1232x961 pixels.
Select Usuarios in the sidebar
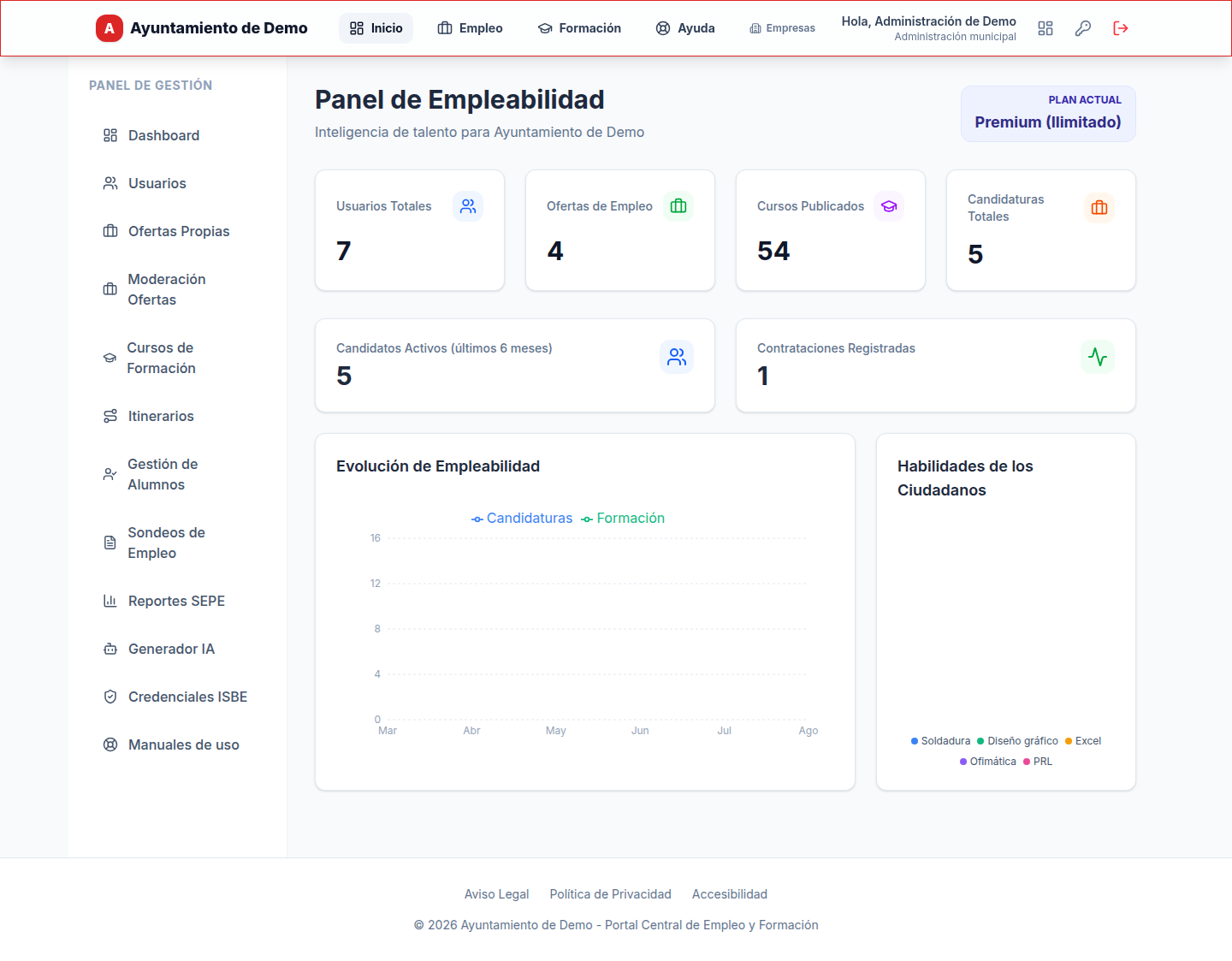pyautogui.click(x=177, y=183)
